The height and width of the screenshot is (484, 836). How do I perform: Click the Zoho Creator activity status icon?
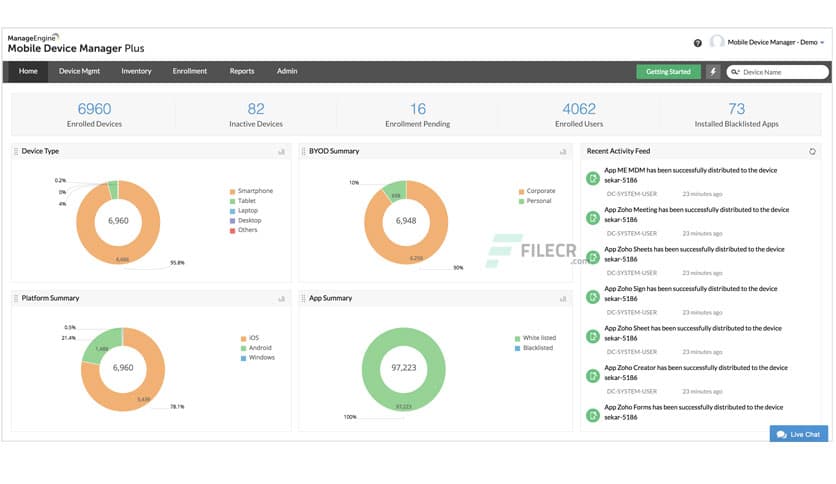pyautogui.click(x=593, y=376)
